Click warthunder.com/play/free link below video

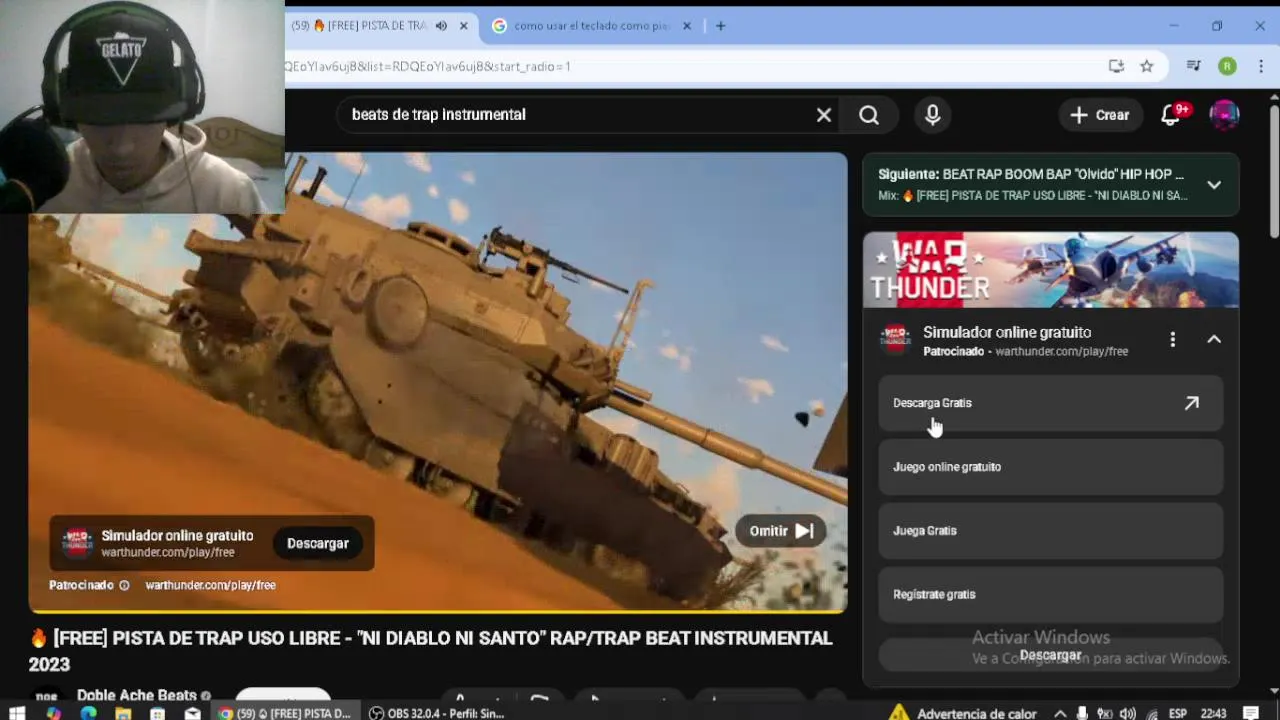click(210, 585)
